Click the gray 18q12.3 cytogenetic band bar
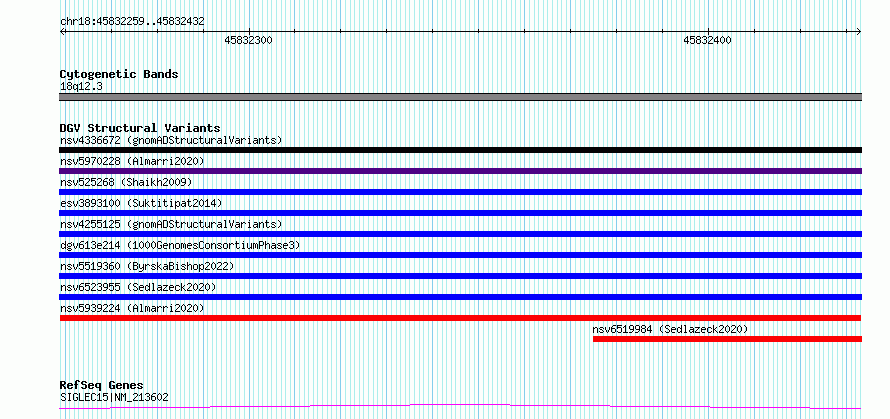 460,97
